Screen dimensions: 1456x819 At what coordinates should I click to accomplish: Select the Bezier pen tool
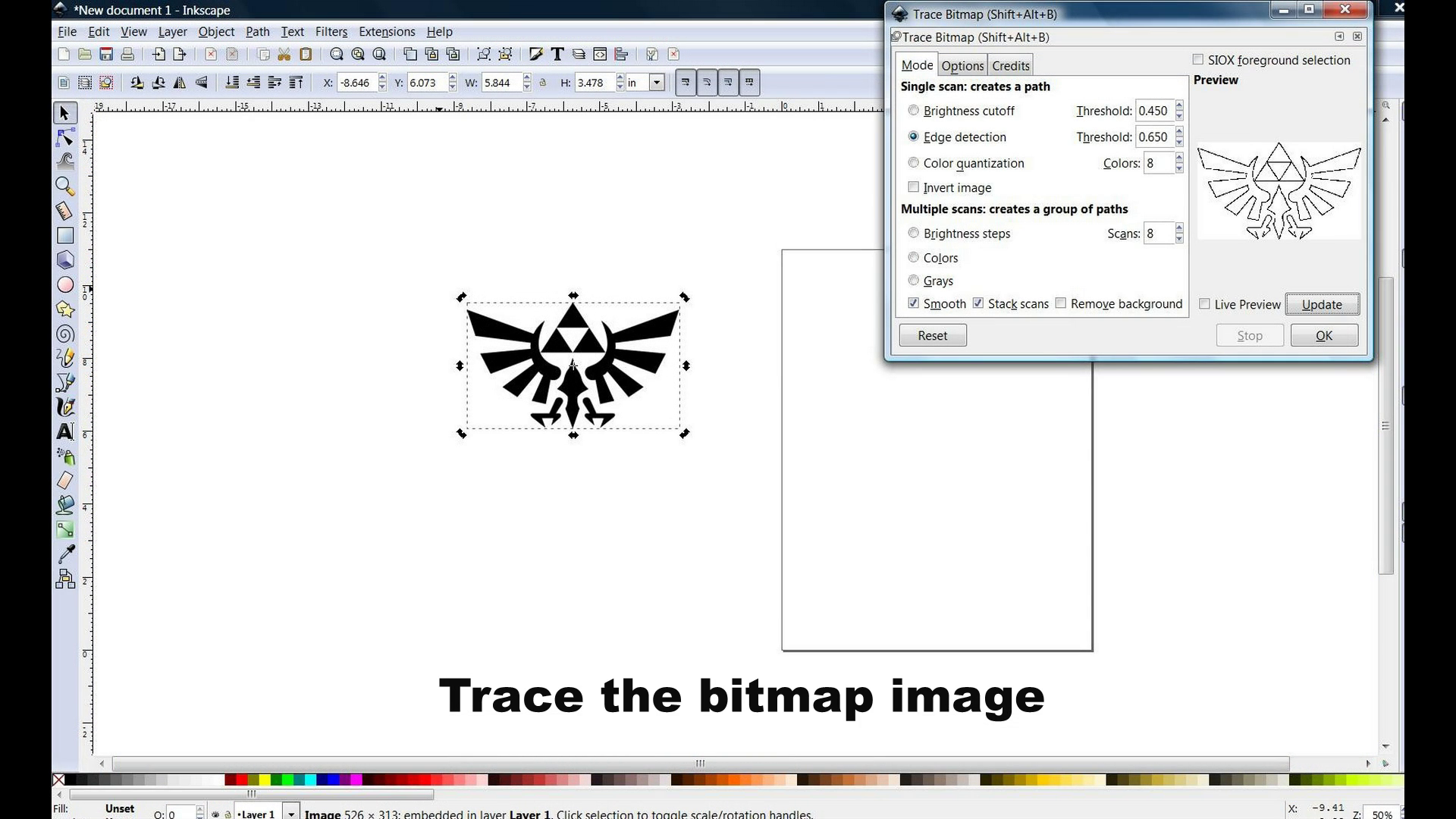click(65, 382)
